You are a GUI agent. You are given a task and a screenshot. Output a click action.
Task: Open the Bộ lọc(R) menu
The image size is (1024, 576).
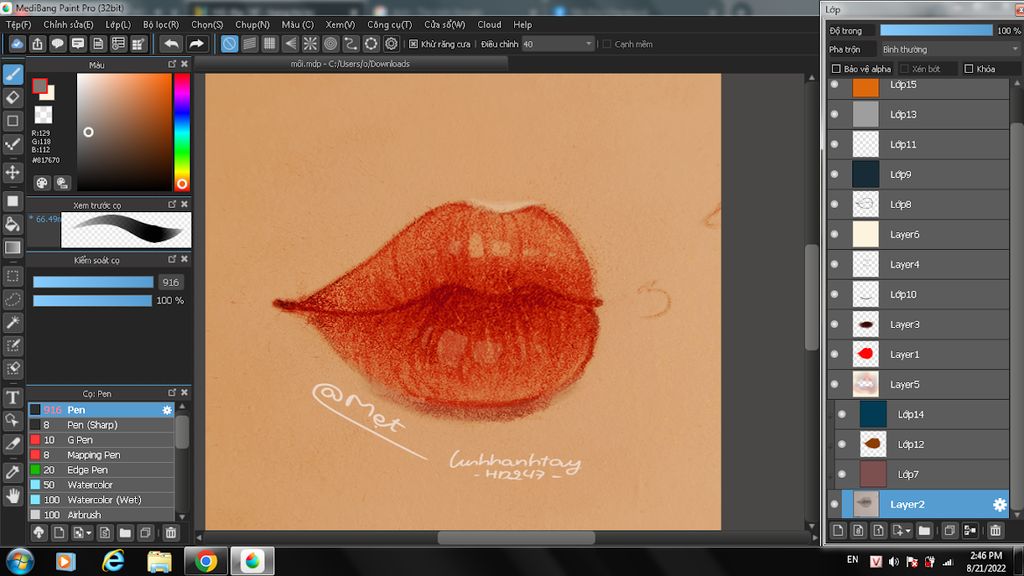[x=160, y=24]
